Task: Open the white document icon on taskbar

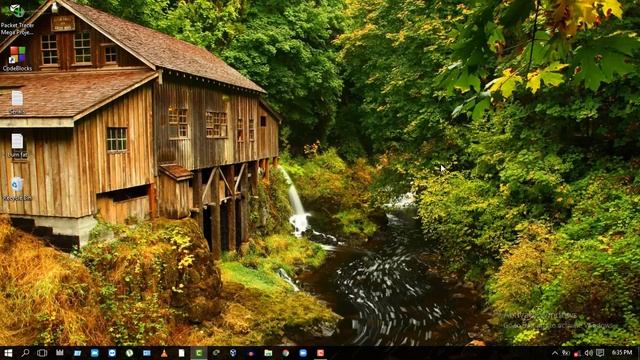Action: click(181, 353)
